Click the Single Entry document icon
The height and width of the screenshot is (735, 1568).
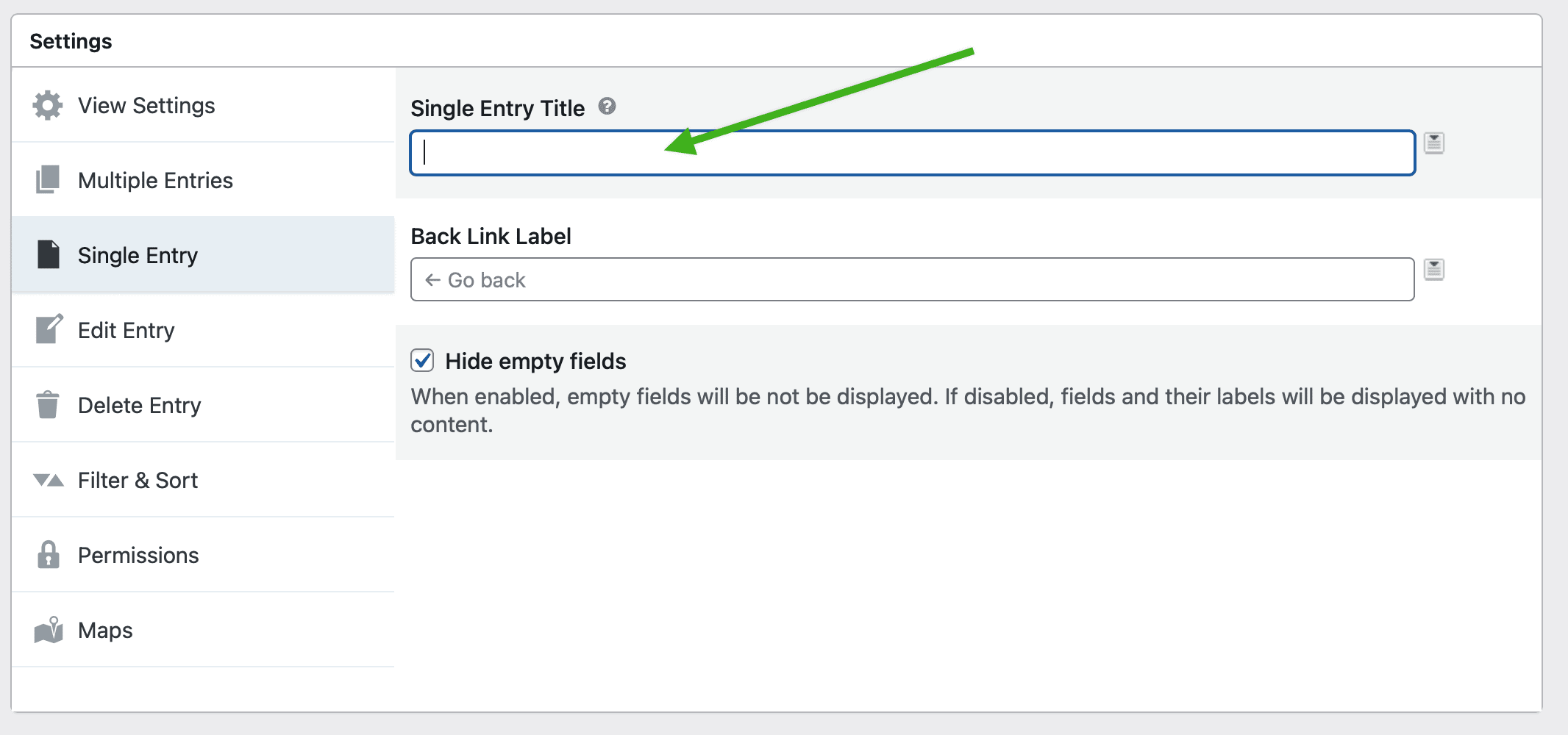click(49, 255)
